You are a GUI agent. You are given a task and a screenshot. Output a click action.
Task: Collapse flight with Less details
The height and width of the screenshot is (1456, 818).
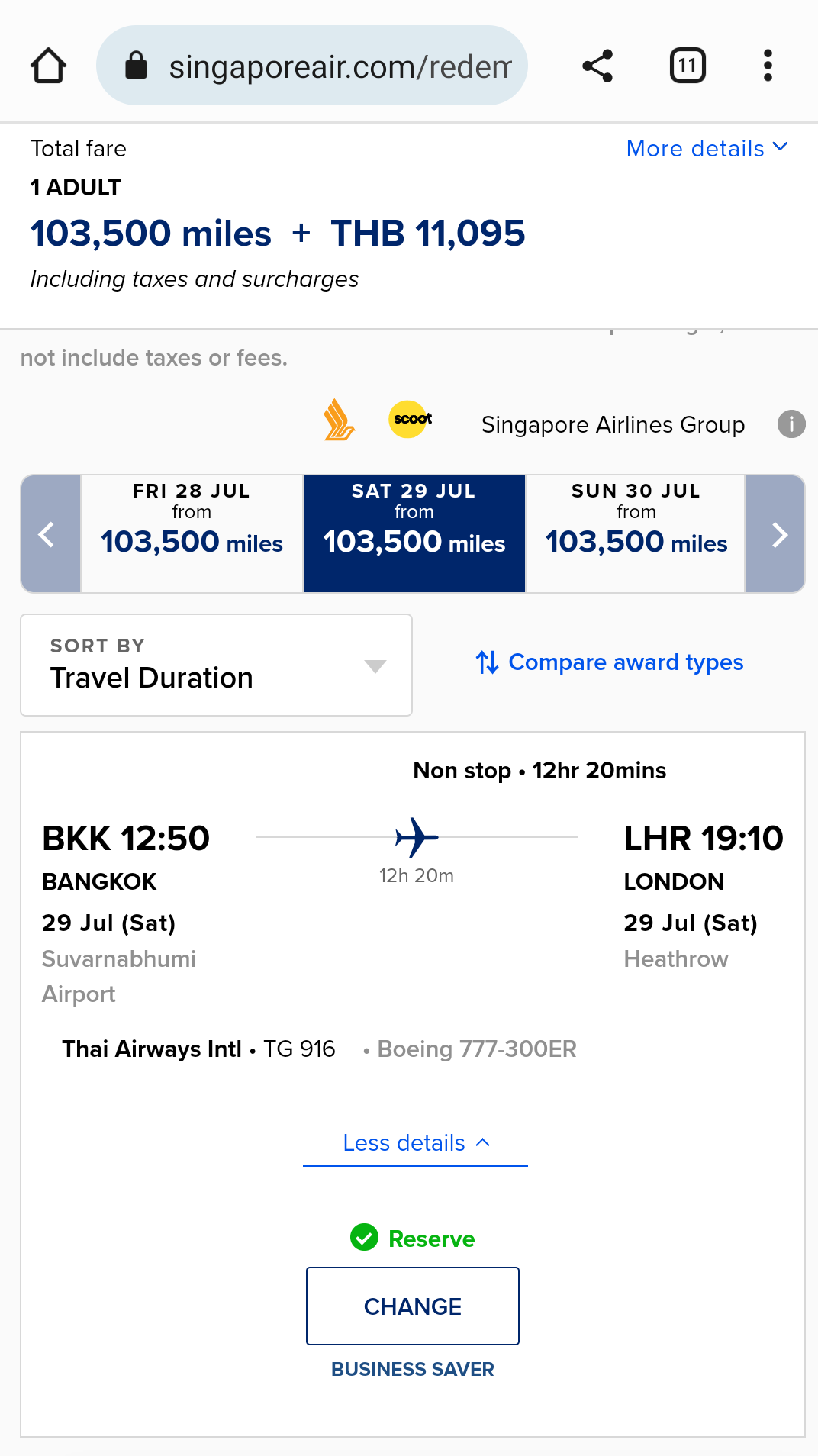415,1142
